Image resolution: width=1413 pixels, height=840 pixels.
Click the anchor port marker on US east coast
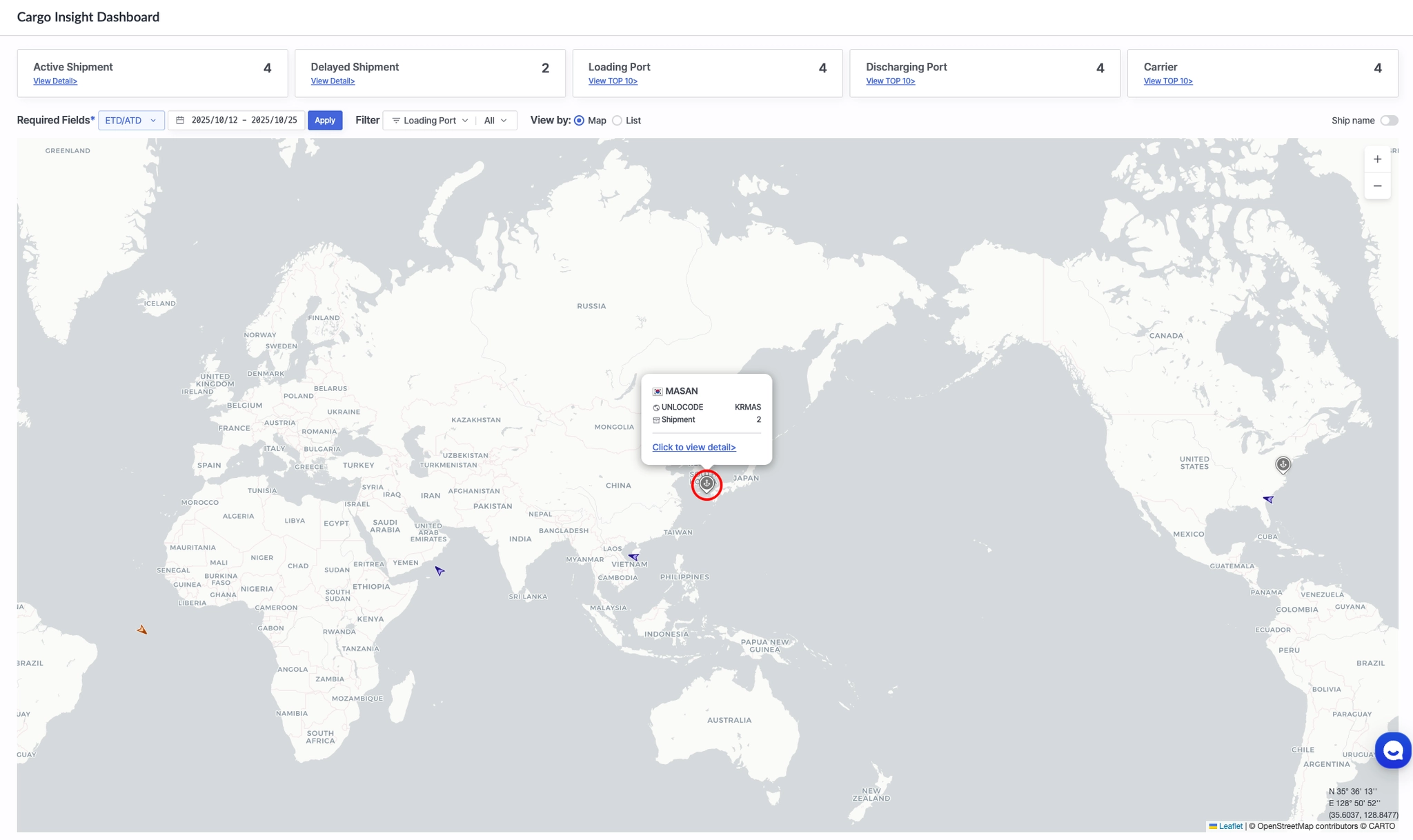click(x=1283, y=464)
